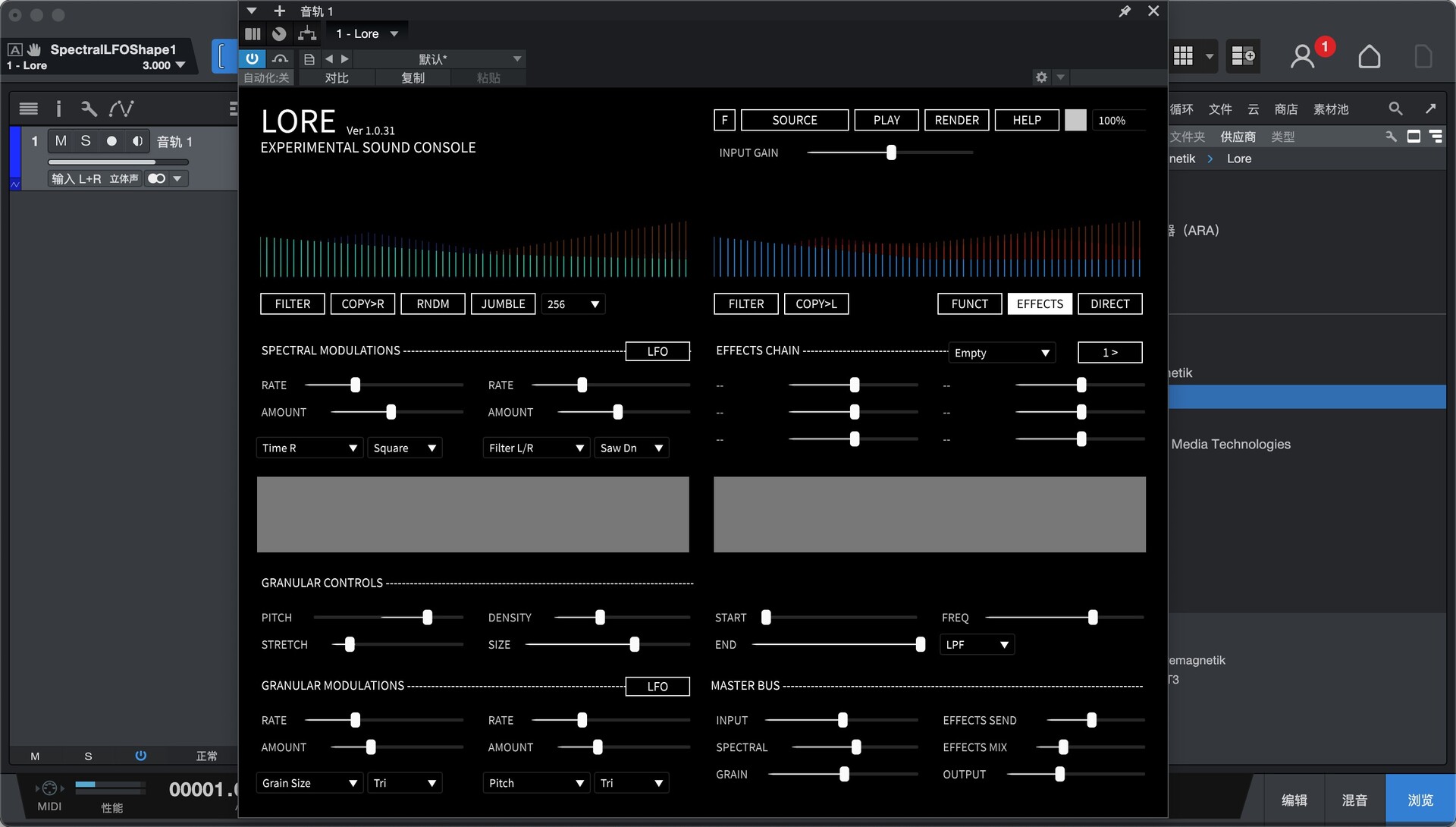
Task: Toggle input monitor on track 音轨 1
Action: click(137, 141)
